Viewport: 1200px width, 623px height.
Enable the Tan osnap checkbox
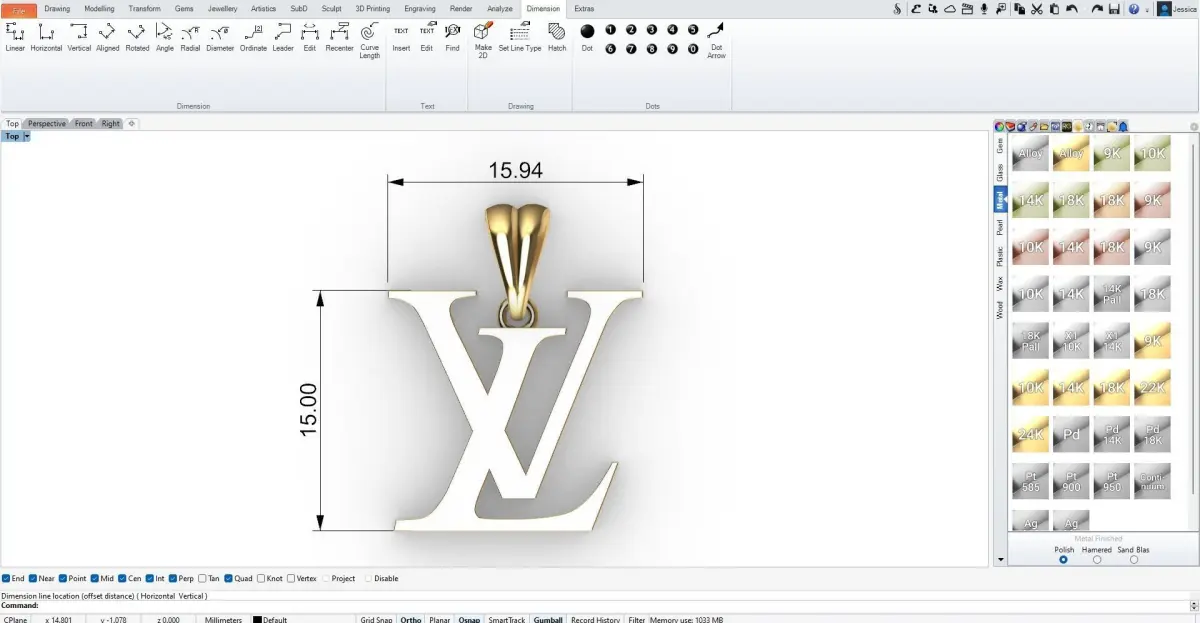[203, 578]
